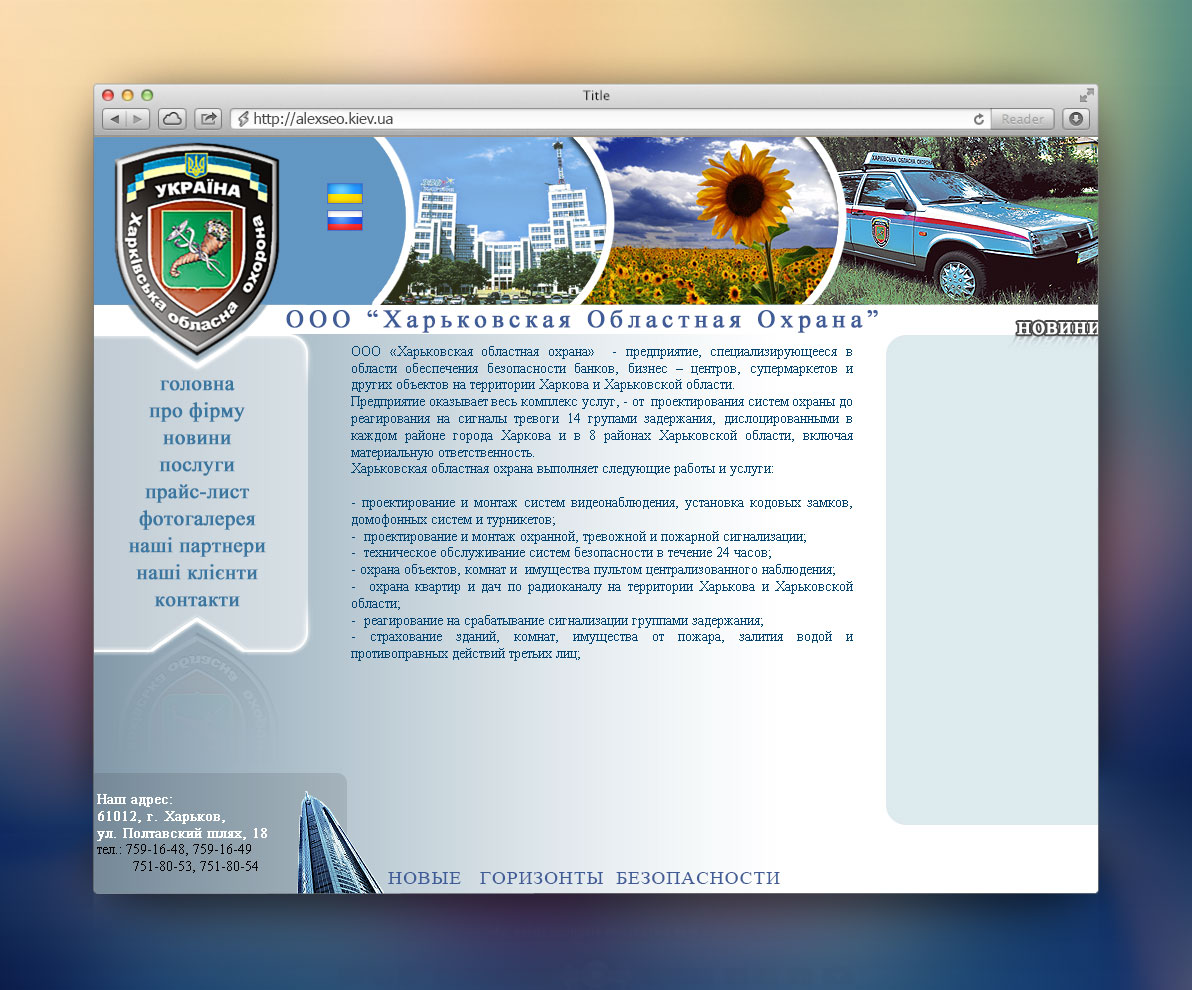Image resolution: width=1192 pixels, height=990 pixels.
Task: Click the alexseo.kiev.ua address bar field
Action: [600, 118]
